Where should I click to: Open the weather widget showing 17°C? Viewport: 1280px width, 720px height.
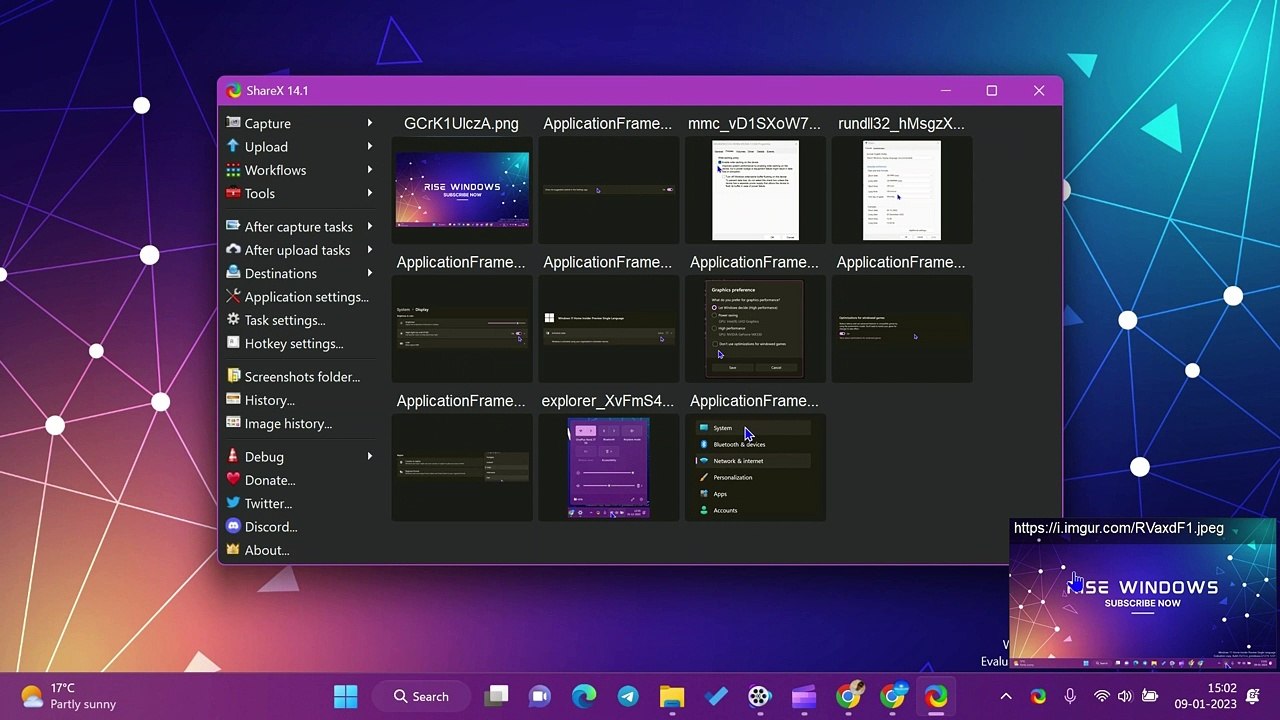tap(68, 697)
